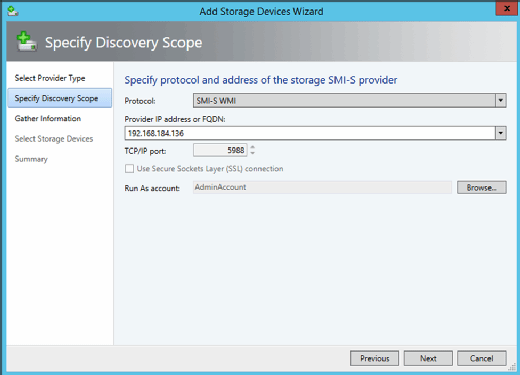The image size is (520, 375).
Task: Click the resize grip at bottom corner
Action: click(x=512, y=367)
